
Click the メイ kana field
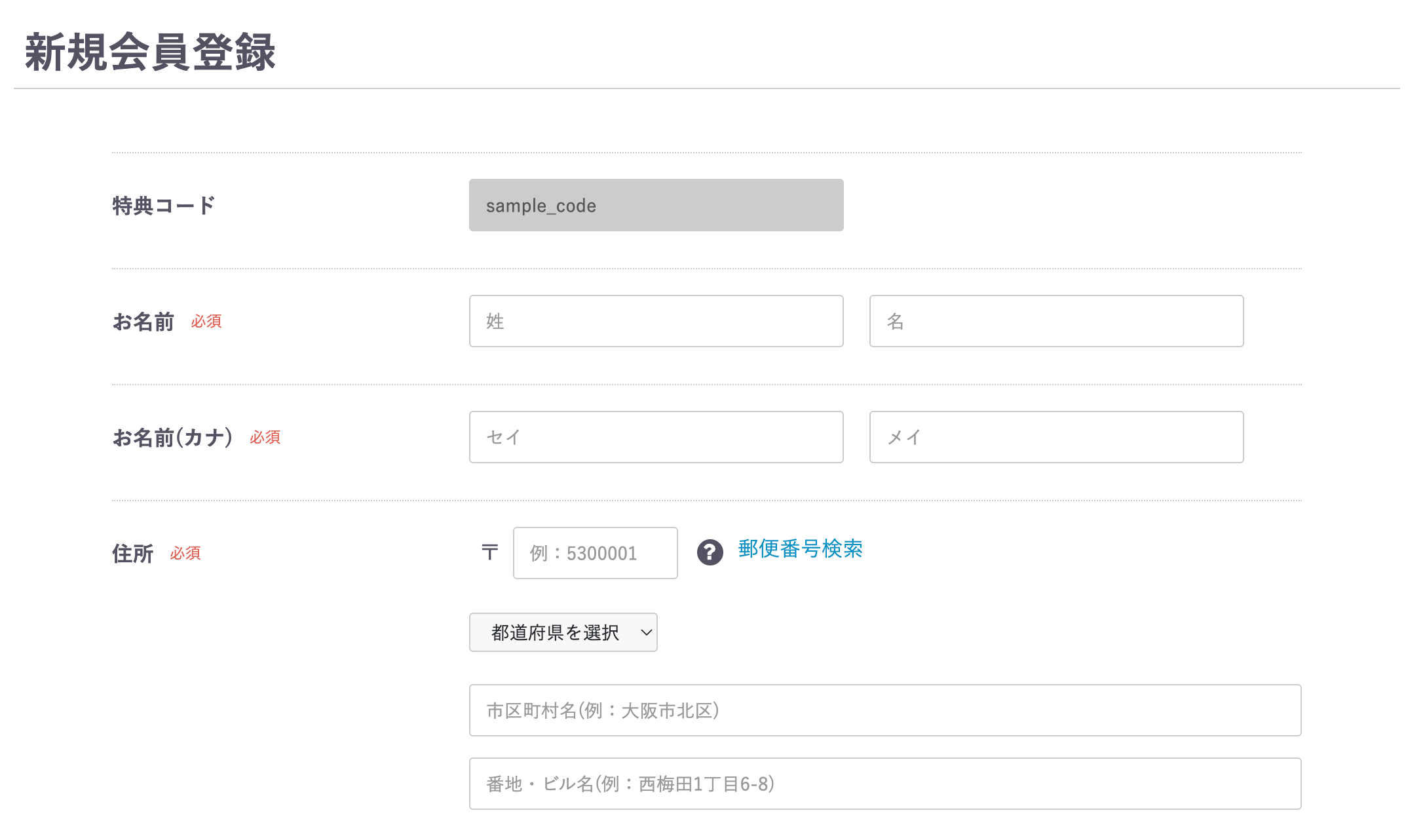pos(1056,437)
